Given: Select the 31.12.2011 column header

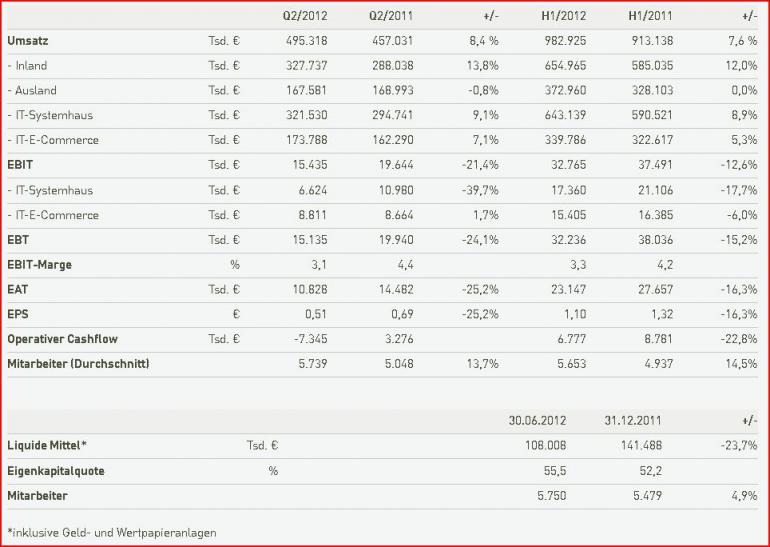Looking at the screenshot, I should tap(633, 421).
